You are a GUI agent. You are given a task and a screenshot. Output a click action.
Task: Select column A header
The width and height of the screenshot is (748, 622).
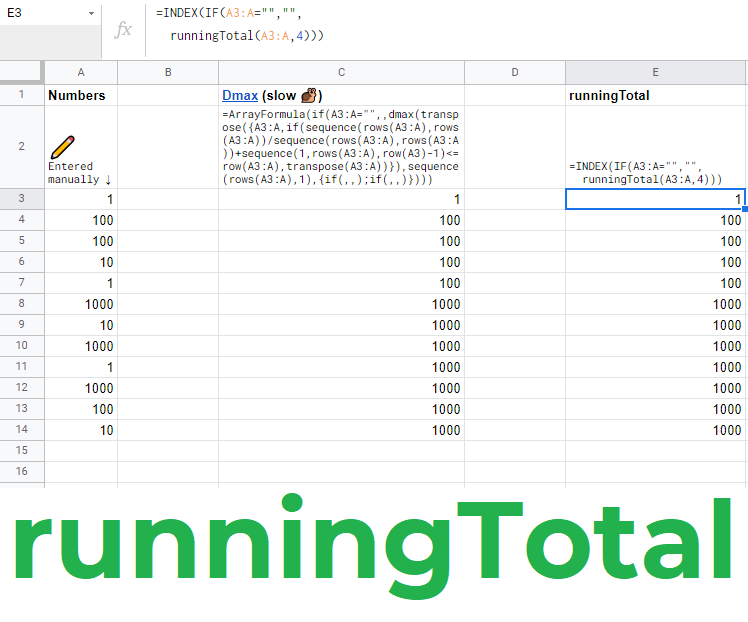pyautogui.click(x=81, y=73)
